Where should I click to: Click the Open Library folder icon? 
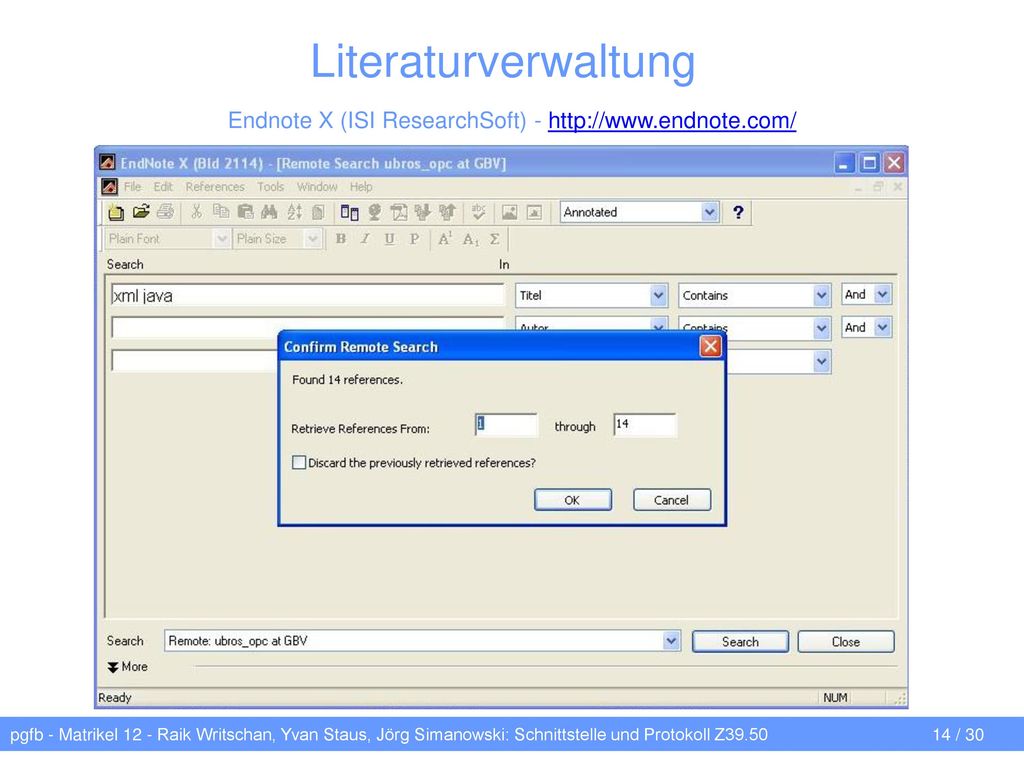(140, 212)
